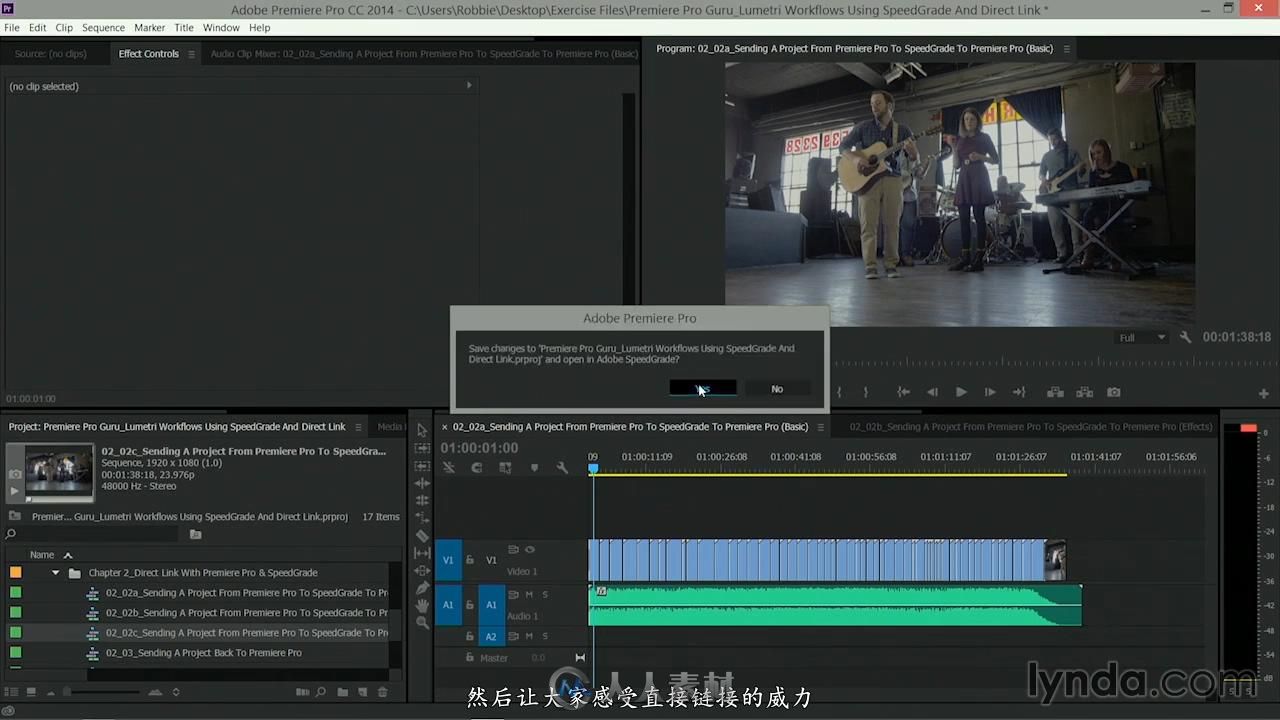The width and height of the screenshot is (1280, 720).
Task: Mute the Audio 1 track
Action: coord(529,594)
